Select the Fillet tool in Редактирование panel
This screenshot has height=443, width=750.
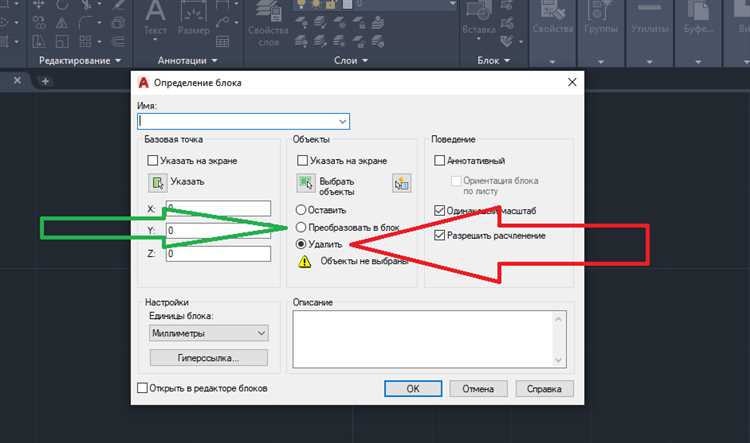point(86,22)
